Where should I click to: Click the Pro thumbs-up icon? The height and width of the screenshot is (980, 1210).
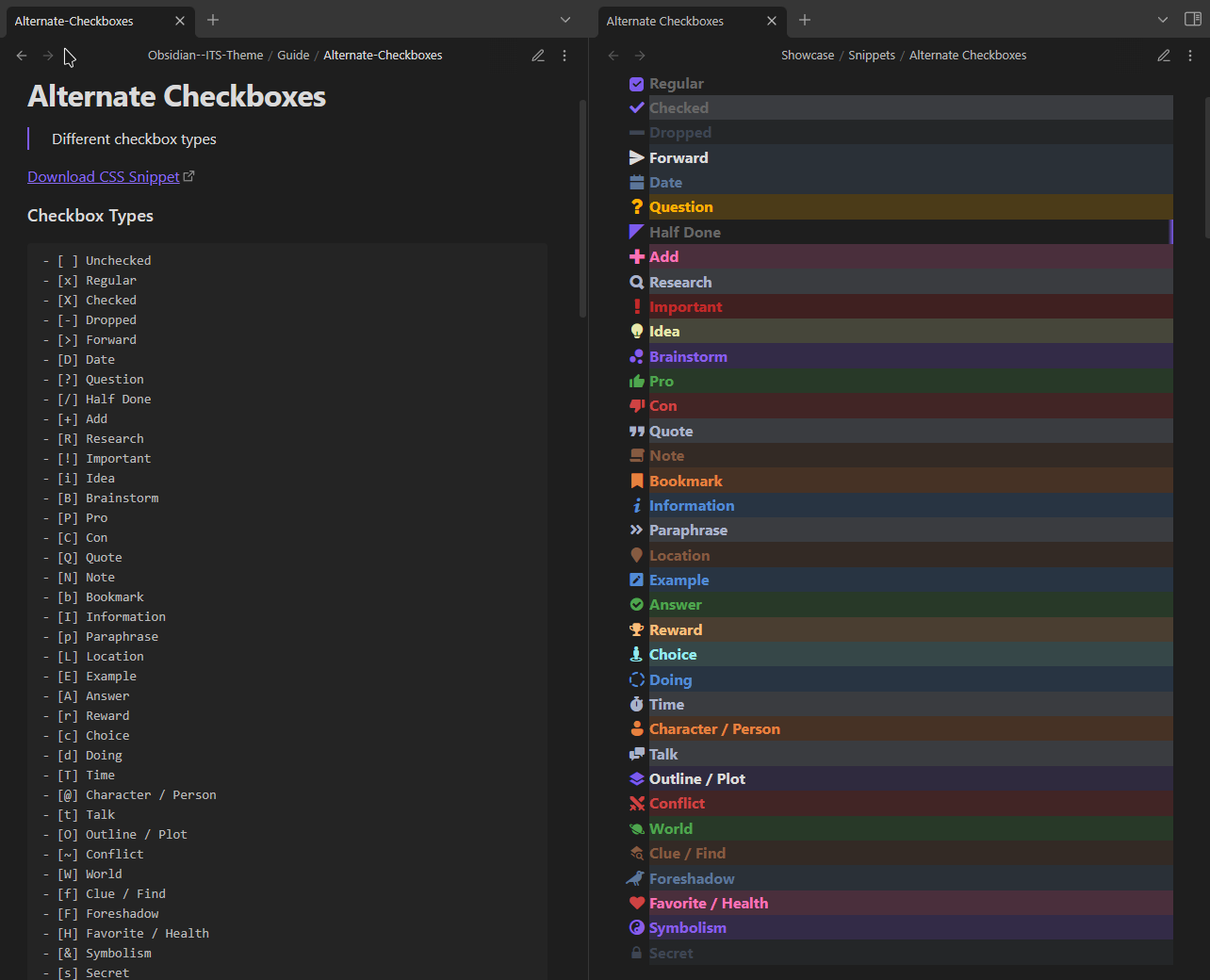coord(637,382)
